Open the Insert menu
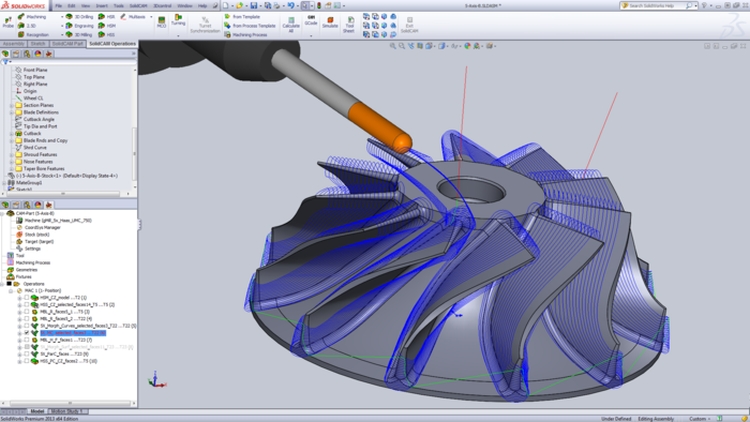Viewport: 750px width, 422px height. click(101, 6)
